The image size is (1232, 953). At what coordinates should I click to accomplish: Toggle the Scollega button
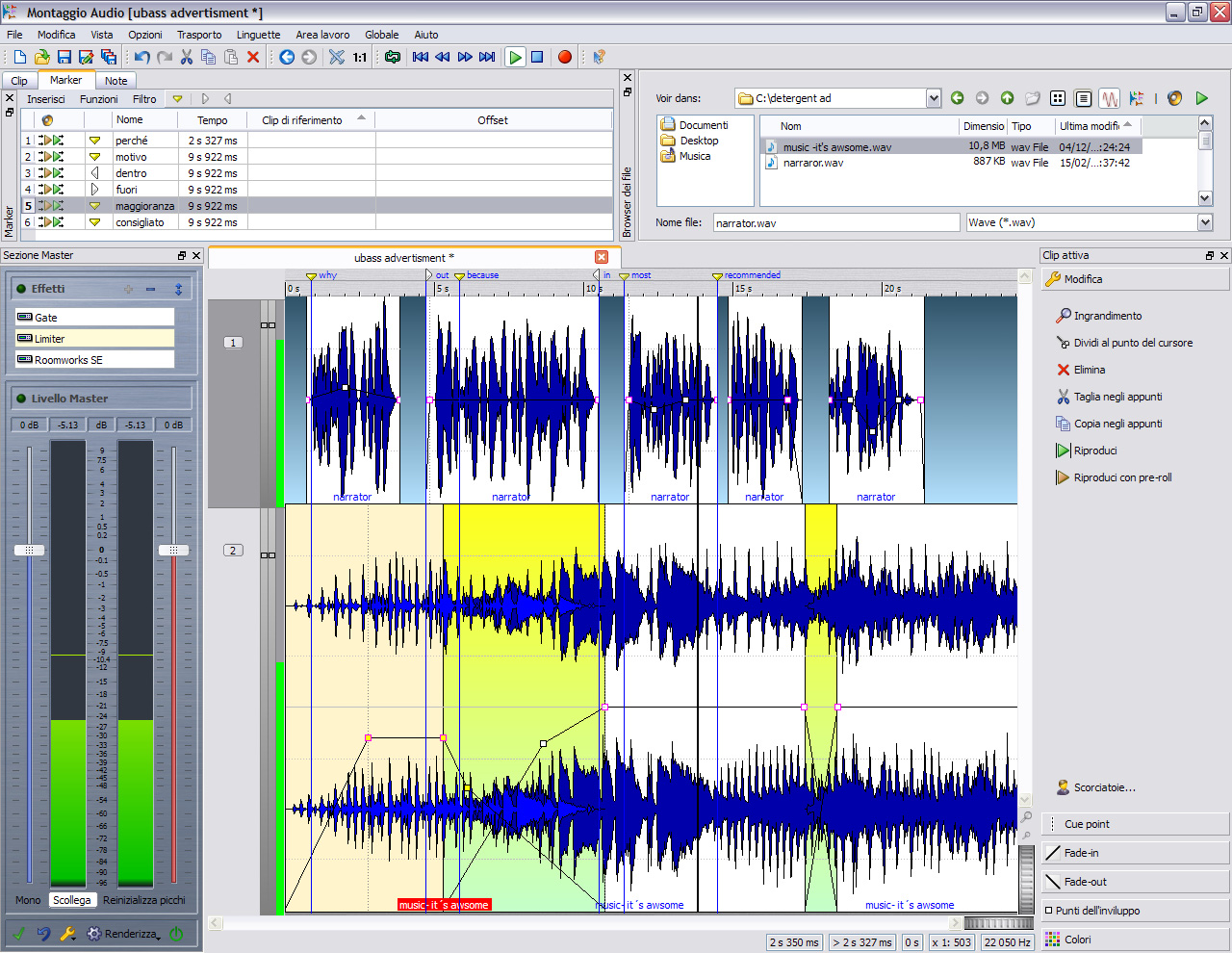72,900
